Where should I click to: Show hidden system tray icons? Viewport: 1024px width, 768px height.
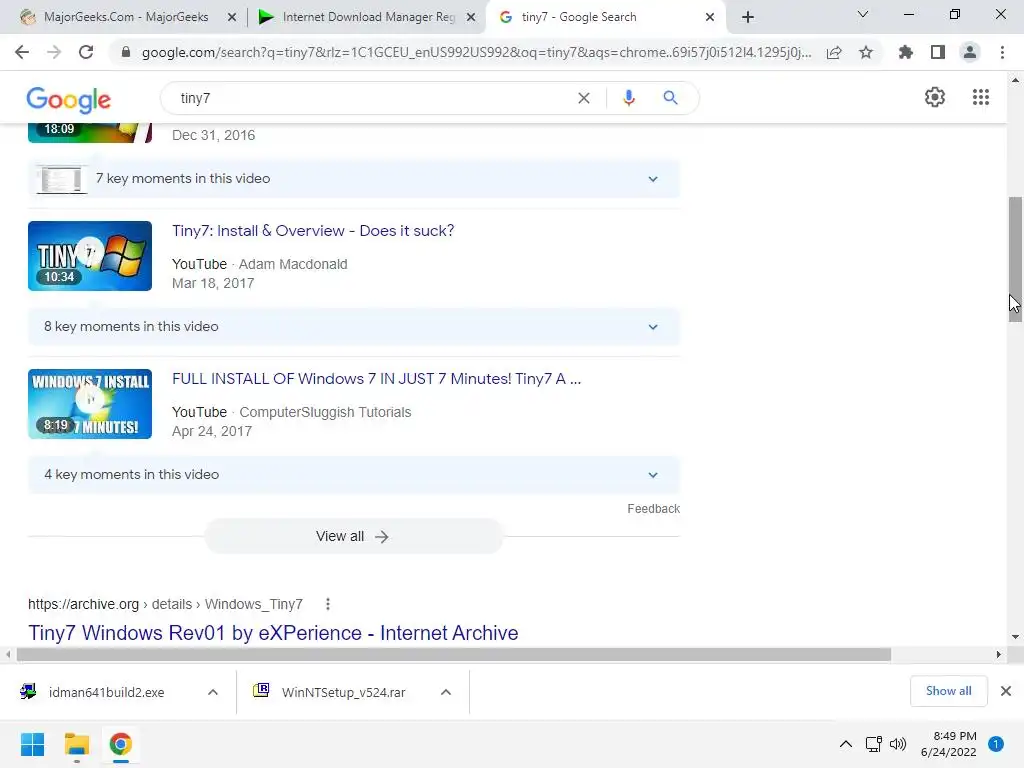click(846, 744)
